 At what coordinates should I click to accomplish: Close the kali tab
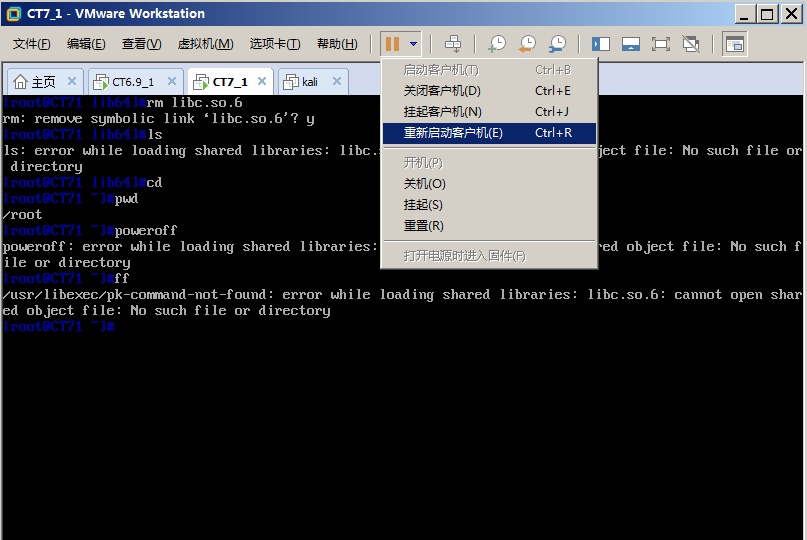337,81
